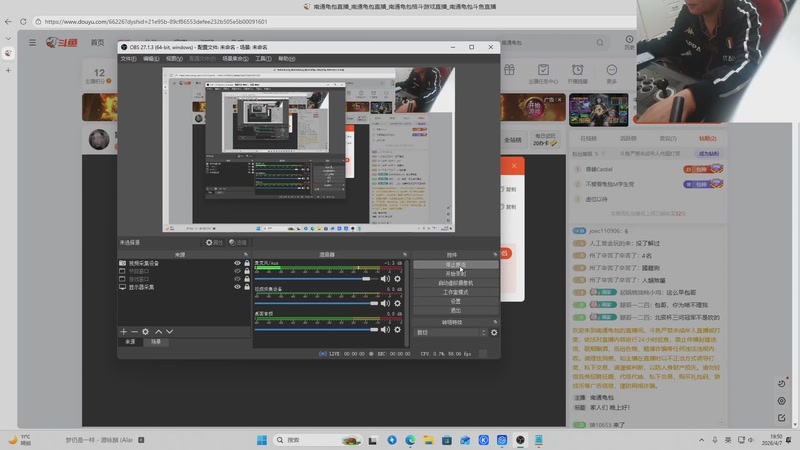
Task: Toggle visibility eye of 视频采集设备 source
Action: click(237, 263)
